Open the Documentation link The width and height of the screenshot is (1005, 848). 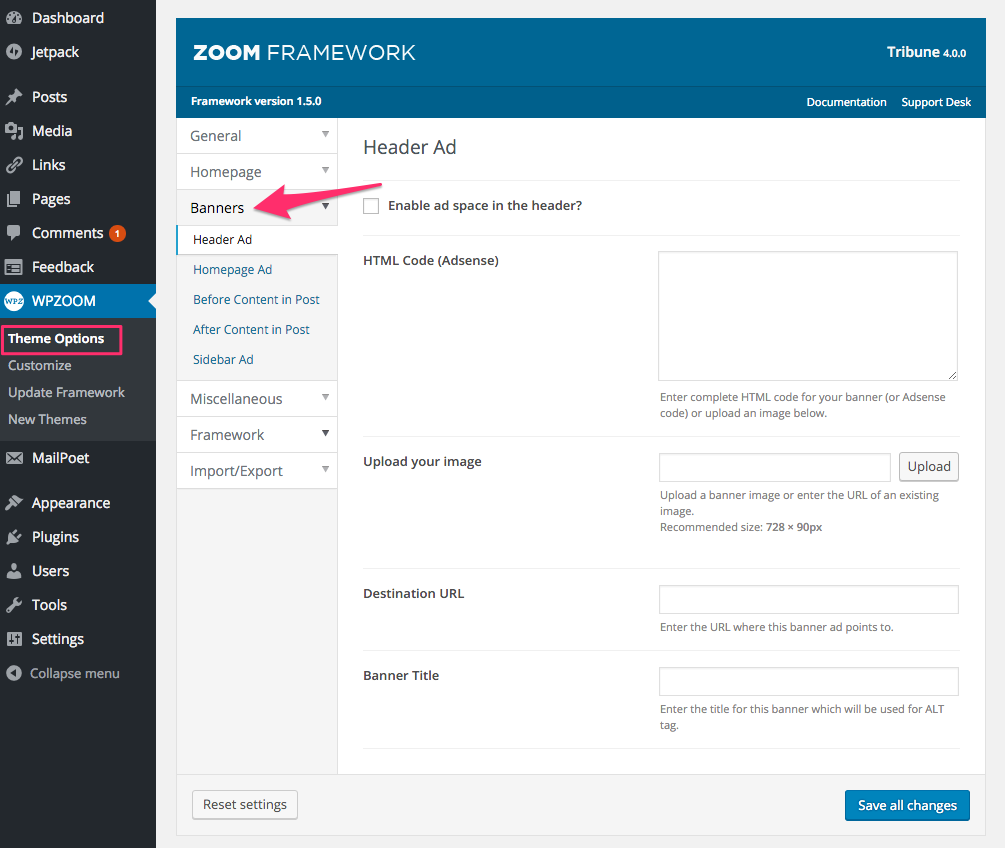click(x=846, y=102)
